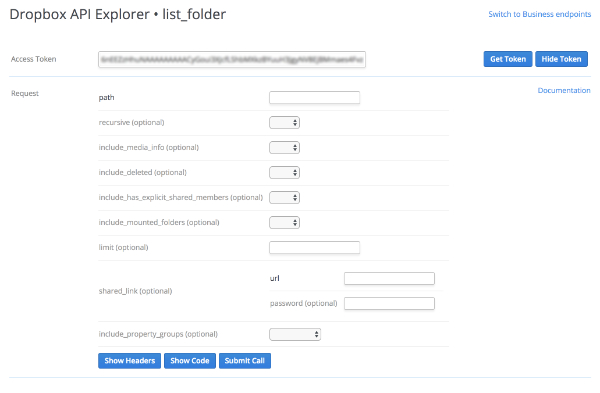Image resolution: width=600 pixels, height=393 pixels.
Task: Click the path input field
Action: 314,98
